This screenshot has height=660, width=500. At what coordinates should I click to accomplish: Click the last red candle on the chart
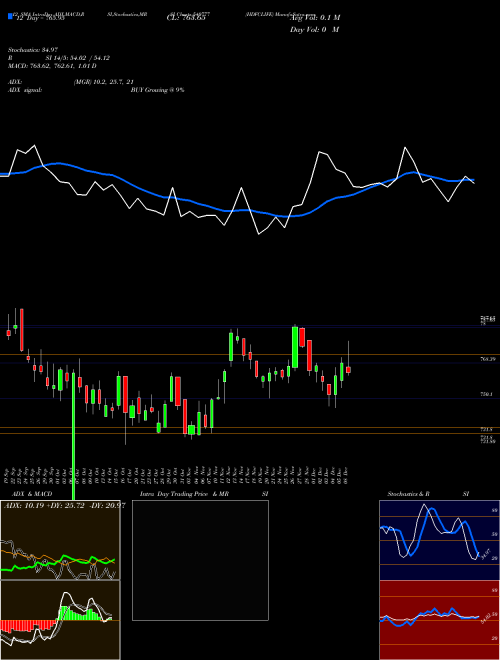(x=348, y=370)
